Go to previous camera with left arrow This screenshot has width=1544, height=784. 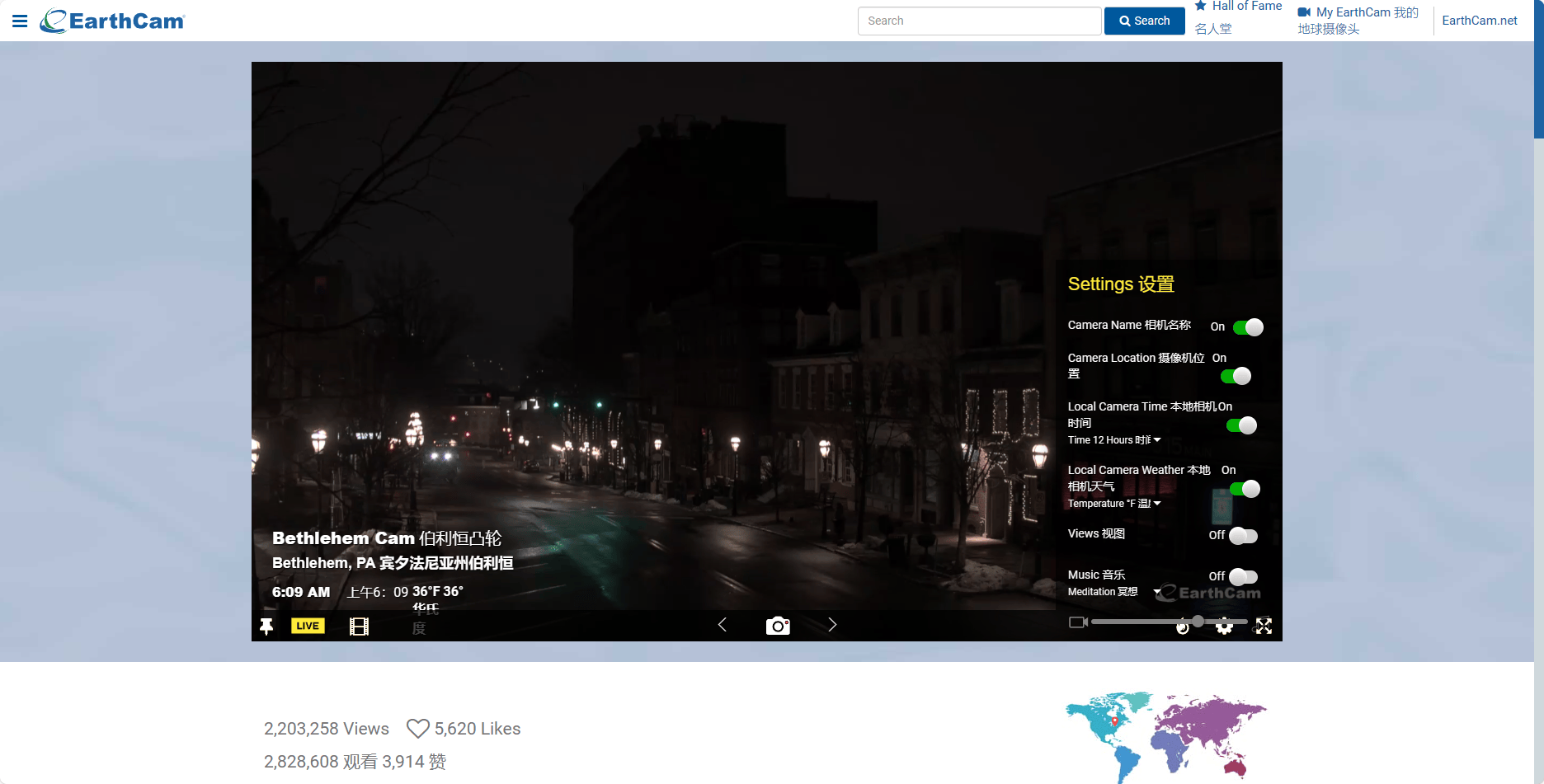(x=722, y=625)
